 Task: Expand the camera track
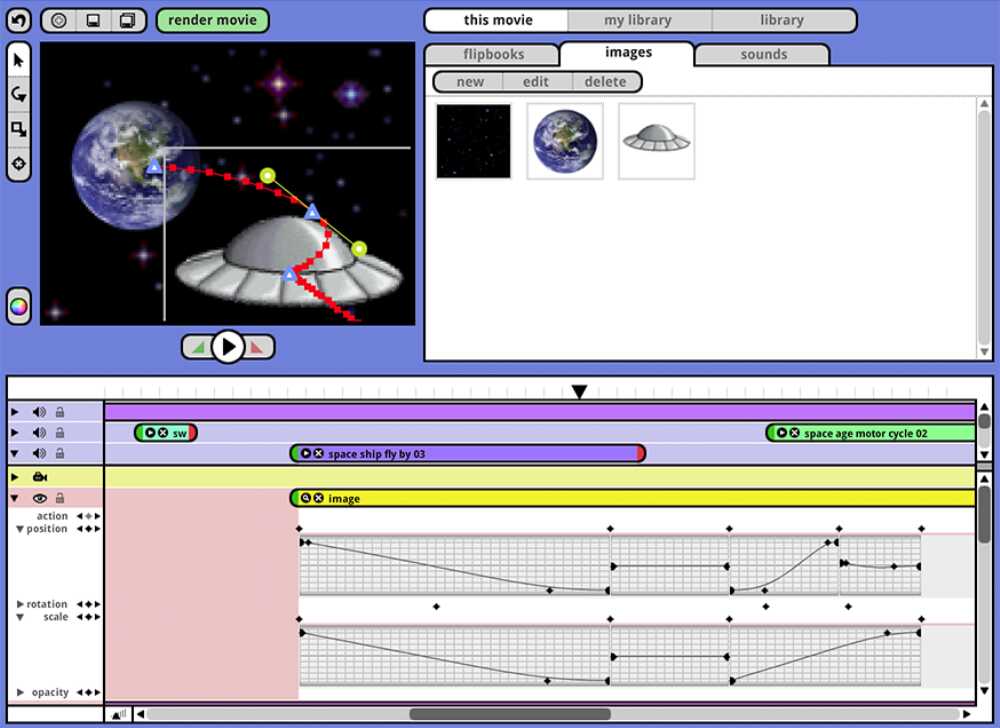[15, 477]
